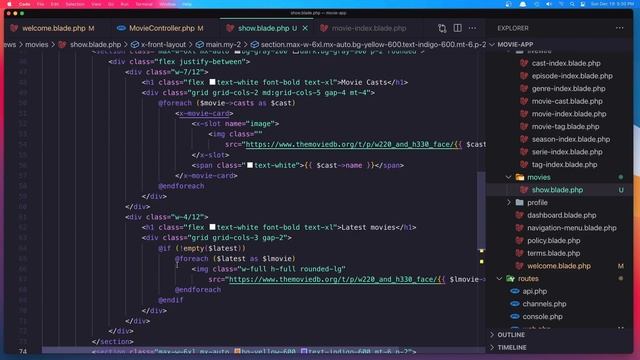Close the show.blade.php tab

point(305,28)
